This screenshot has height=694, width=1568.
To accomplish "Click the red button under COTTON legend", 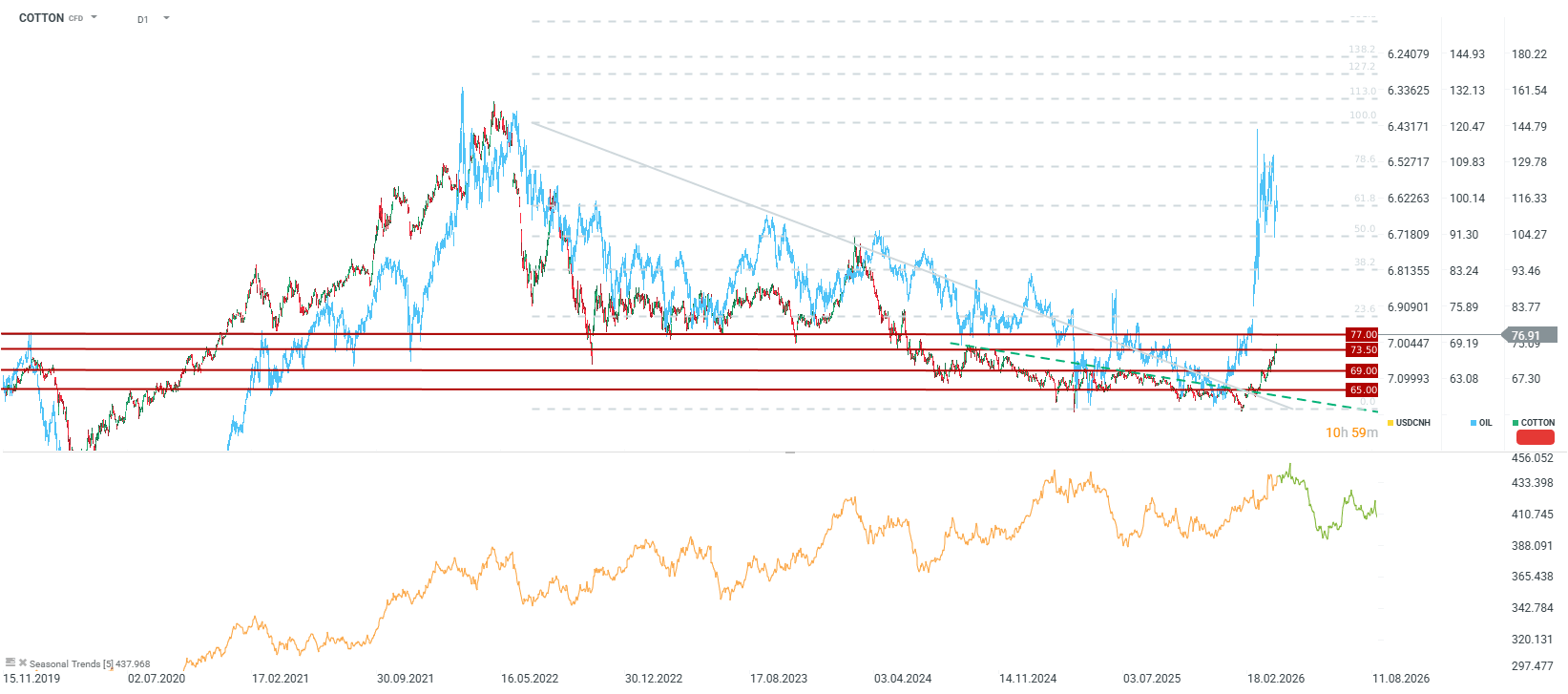I will 1535,437.
